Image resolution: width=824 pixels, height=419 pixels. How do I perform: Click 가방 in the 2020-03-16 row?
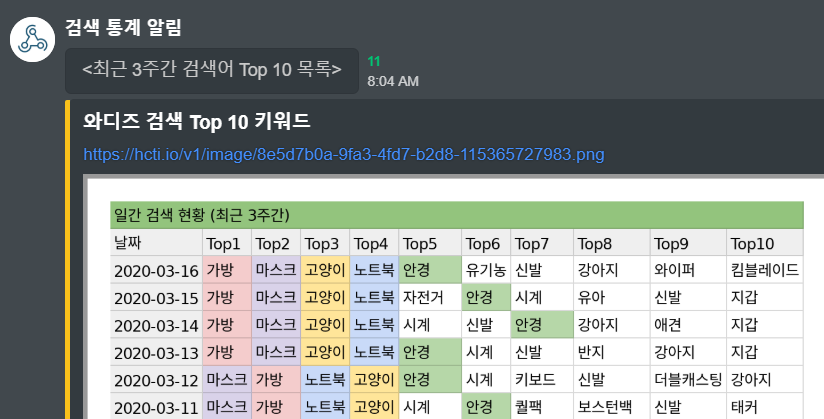tap(227, 270)
